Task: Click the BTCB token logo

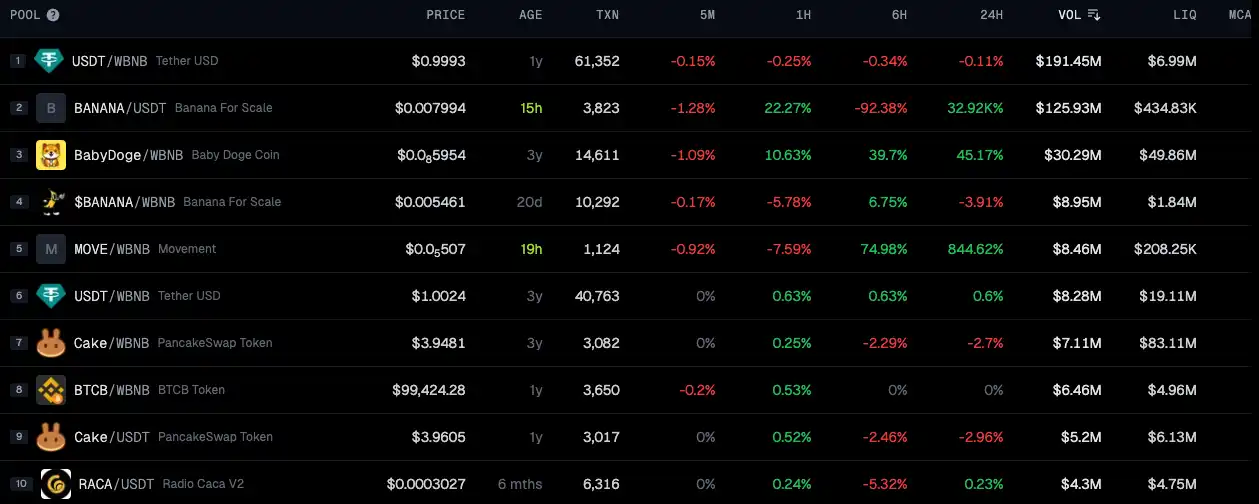Action: coord(51,390)
